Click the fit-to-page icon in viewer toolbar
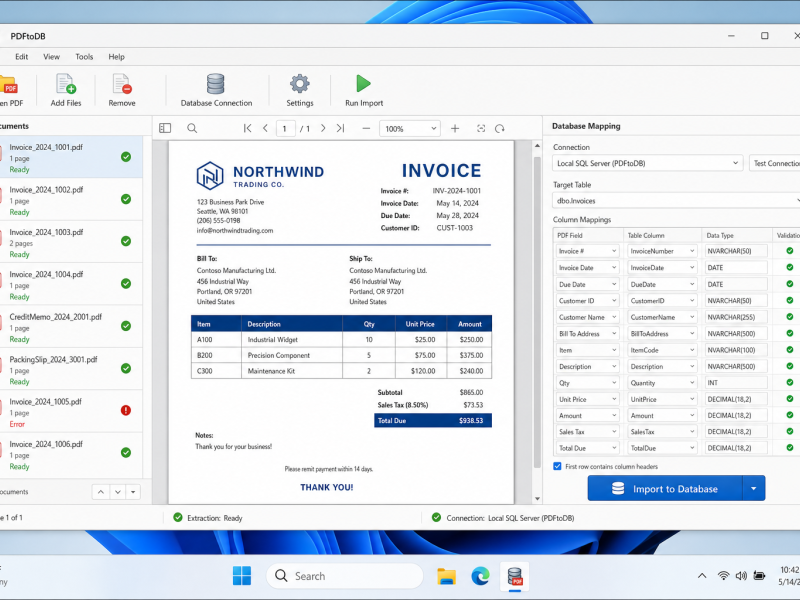Image resolution: width=800 pixels, height=600 pixels. pyautogui.click(x=481, y=129)
